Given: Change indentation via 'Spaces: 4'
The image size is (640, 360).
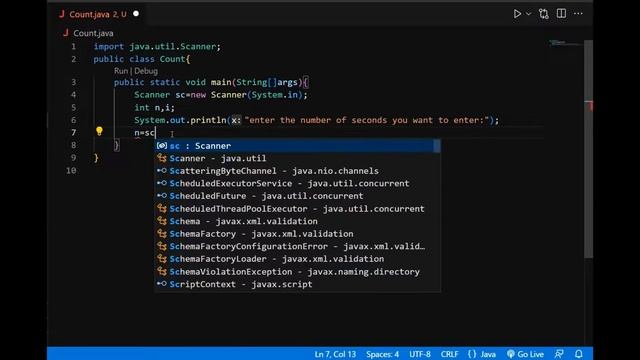Looking at the screenshot, I should click(382, 354).
